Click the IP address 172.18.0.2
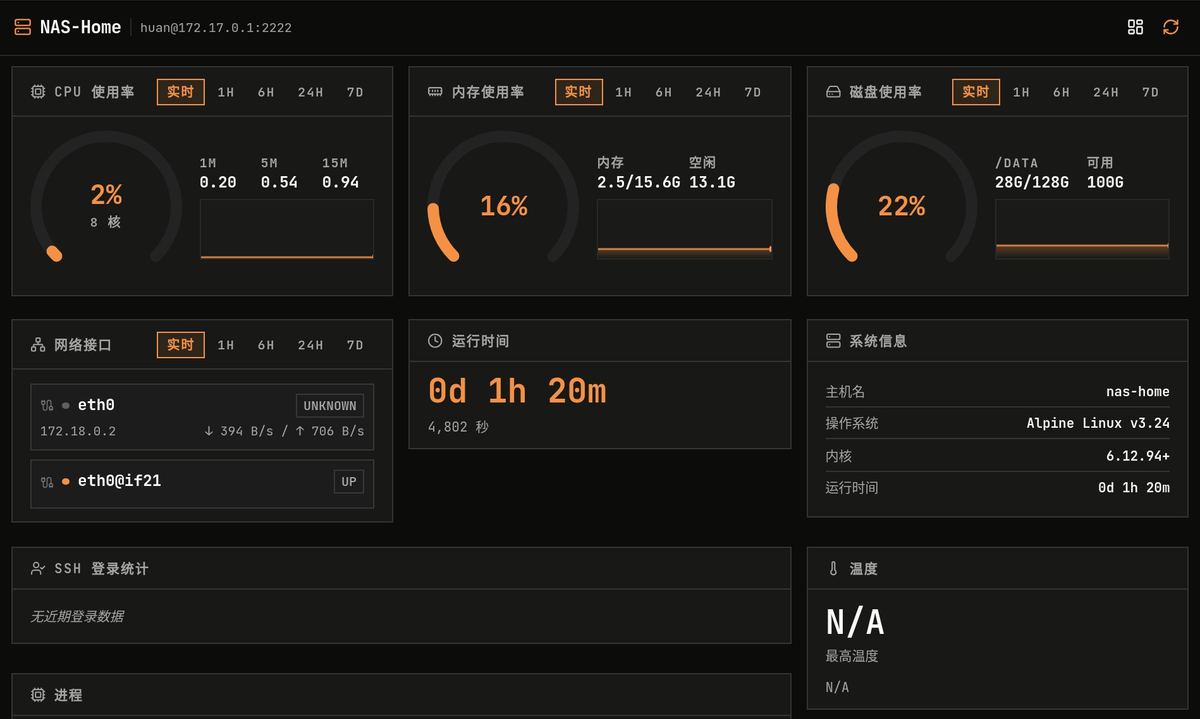1200x719 pixels. [x=78, y=431]
